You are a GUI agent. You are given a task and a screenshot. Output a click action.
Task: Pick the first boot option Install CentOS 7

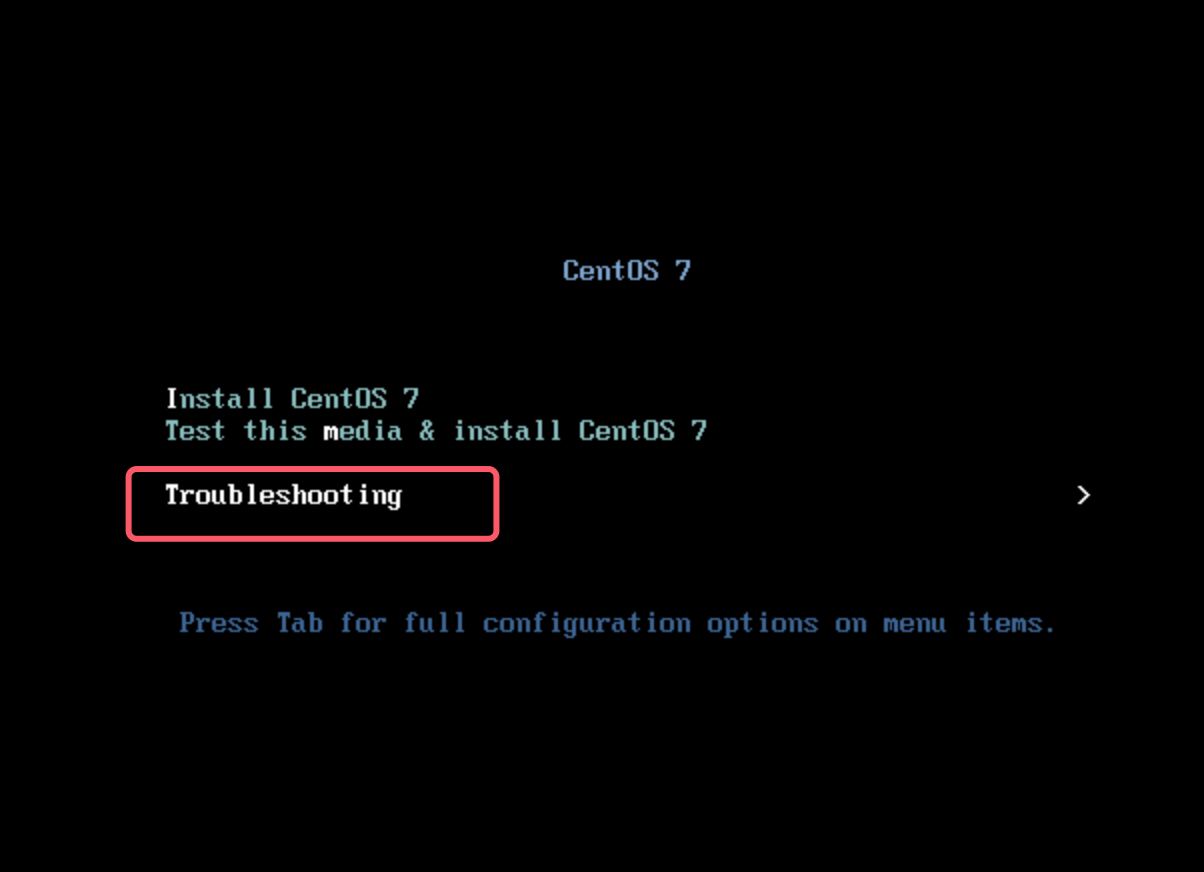[291, 399]
